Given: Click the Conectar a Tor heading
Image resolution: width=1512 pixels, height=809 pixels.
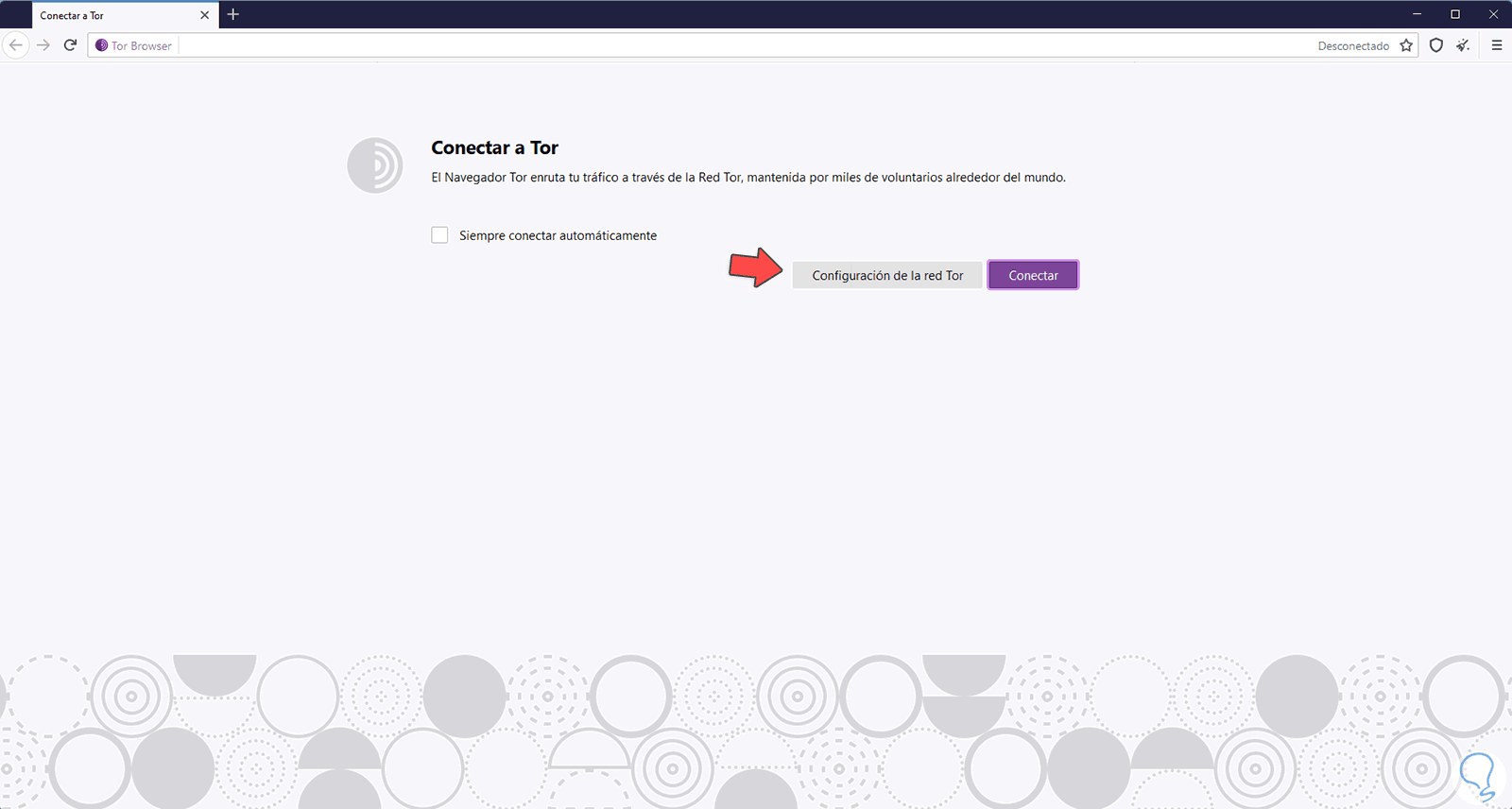Looking at the screenshot, I should [x=494, y=147].
